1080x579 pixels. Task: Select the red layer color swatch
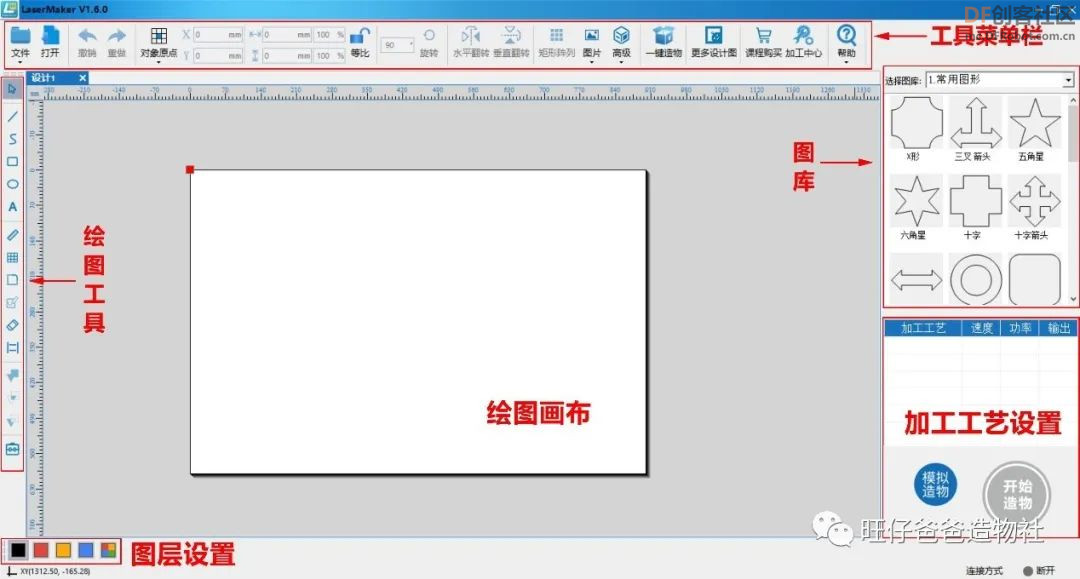[x=41, y=550]
